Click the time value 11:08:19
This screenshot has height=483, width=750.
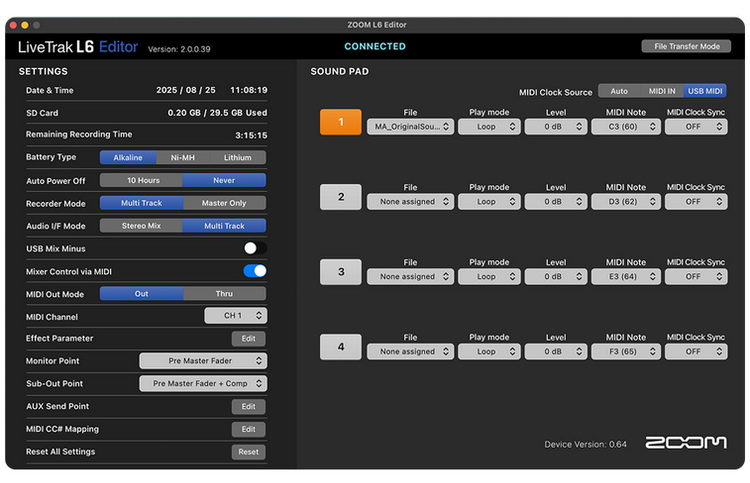pos(249,90)
